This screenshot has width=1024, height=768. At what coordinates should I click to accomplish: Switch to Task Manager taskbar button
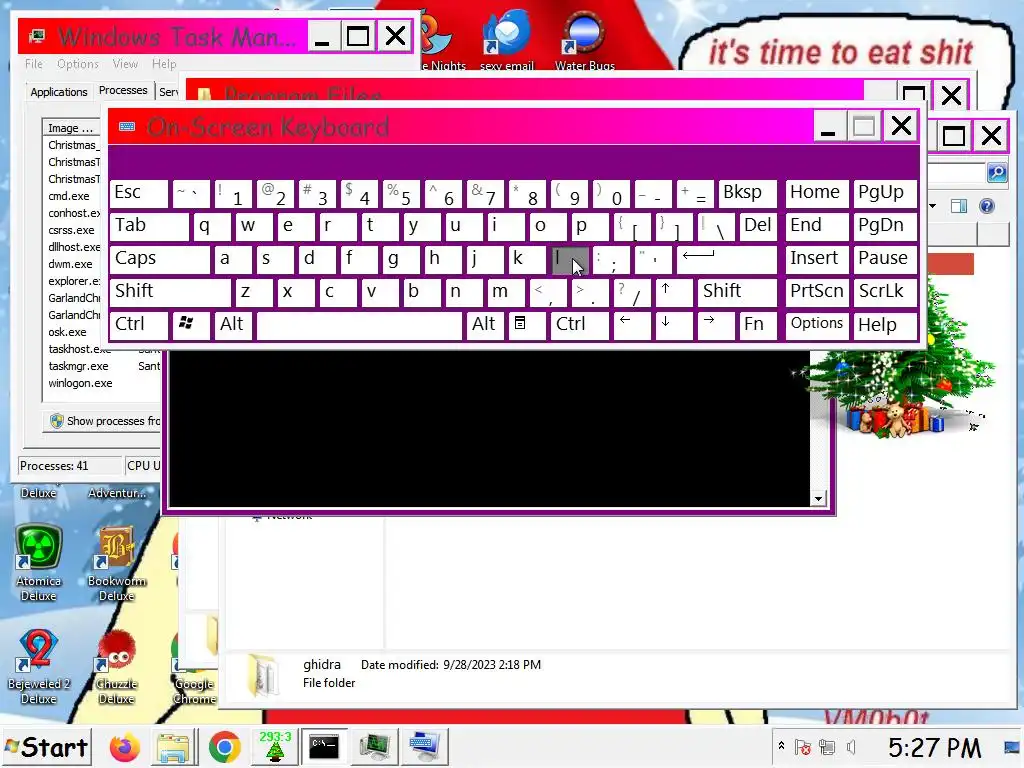pos(374,747)
